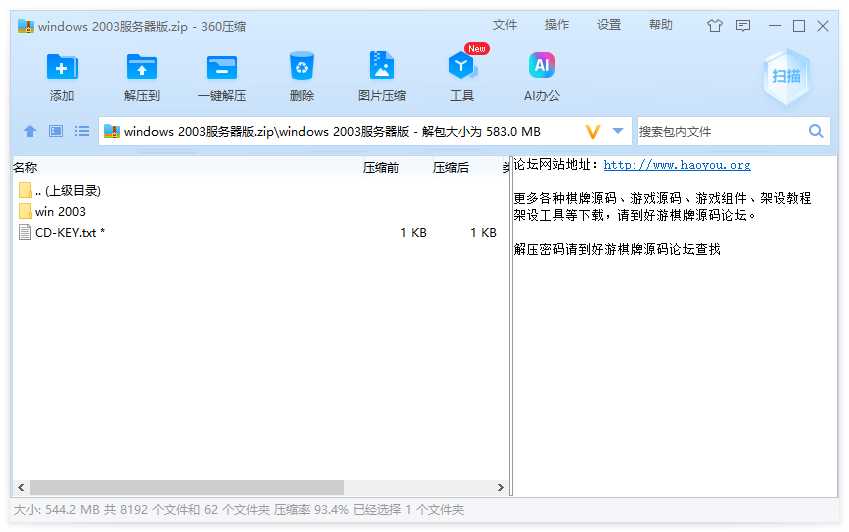
Task: Click the 解压到 (Extract to) icon
Action: [x=141, y=67]
